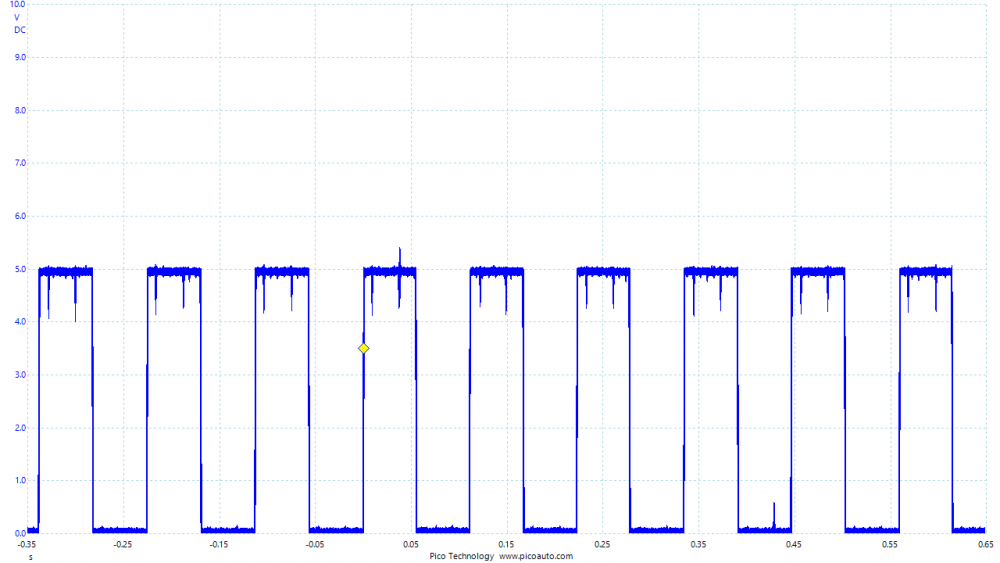Viewport: 1000px width, 563px height.
Task: Select the 6.0 voltage axis label
Action: pyautogui.click(x=19, y=216)
